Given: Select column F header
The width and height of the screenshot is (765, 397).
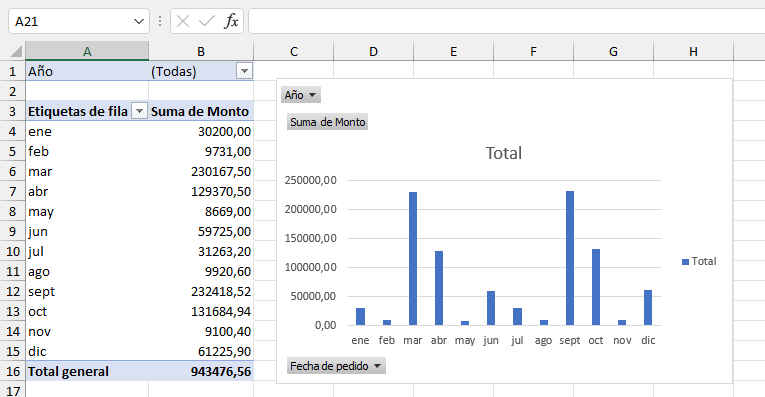Looking at the screenshot, I should [x=533, y=51].
